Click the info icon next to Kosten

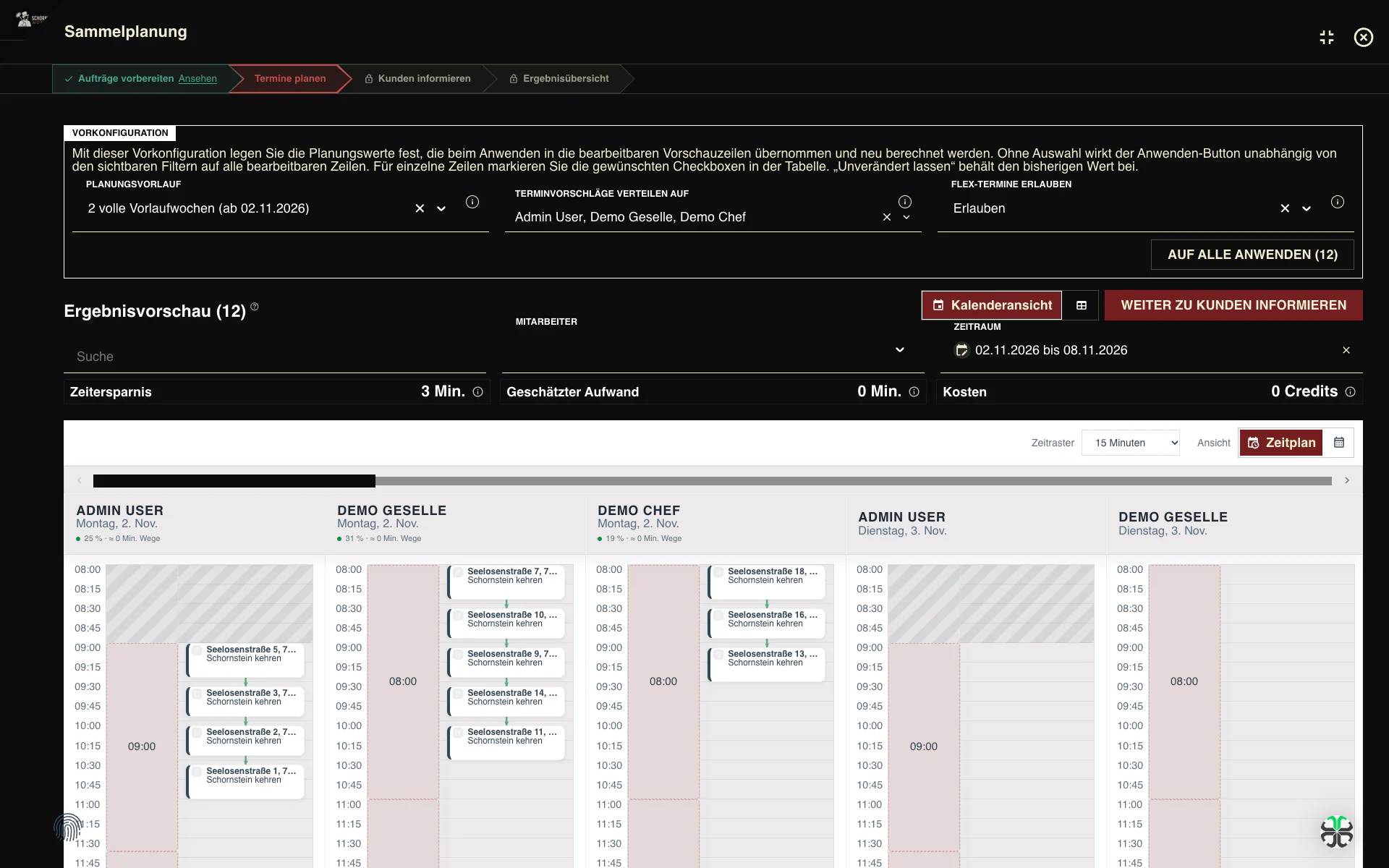1350,391
